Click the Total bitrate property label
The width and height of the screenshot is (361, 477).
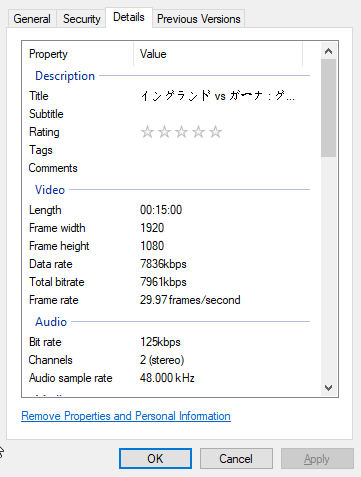[x=57, y=282]
